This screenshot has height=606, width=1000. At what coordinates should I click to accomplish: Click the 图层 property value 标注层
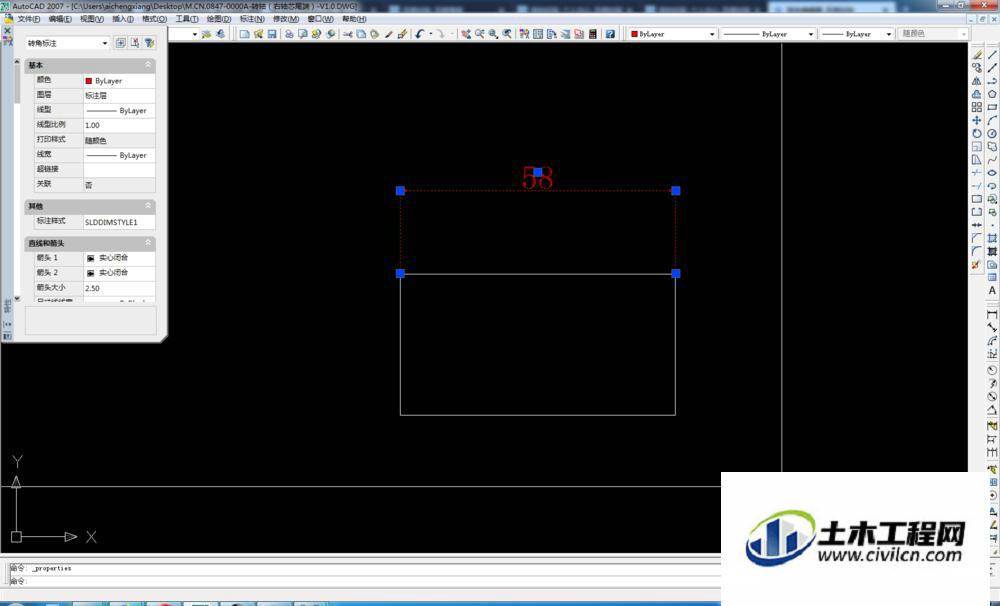pos(119,96)
